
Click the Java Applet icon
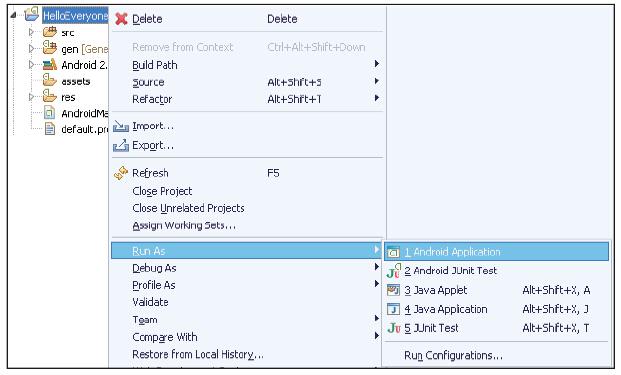click(x=393, y=290)
